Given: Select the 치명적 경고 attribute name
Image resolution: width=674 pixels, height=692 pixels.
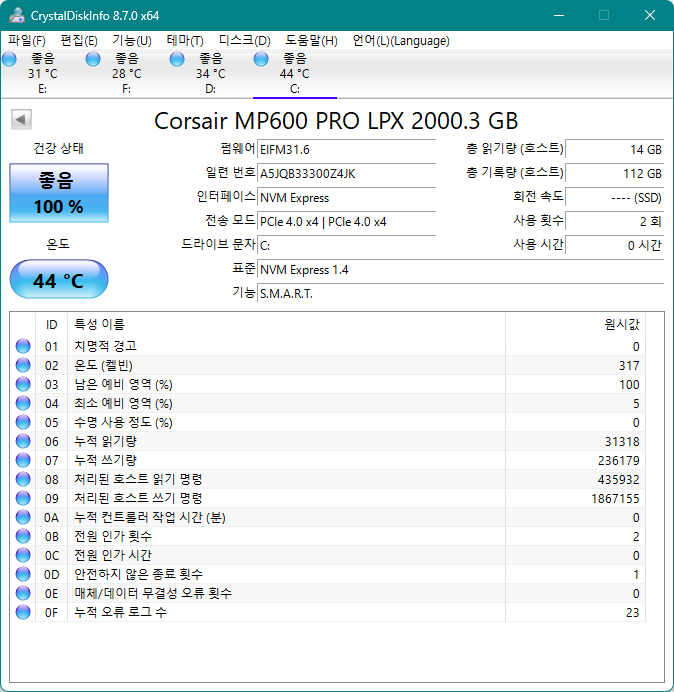Looking at the screenshot, I should coord(105,346).
